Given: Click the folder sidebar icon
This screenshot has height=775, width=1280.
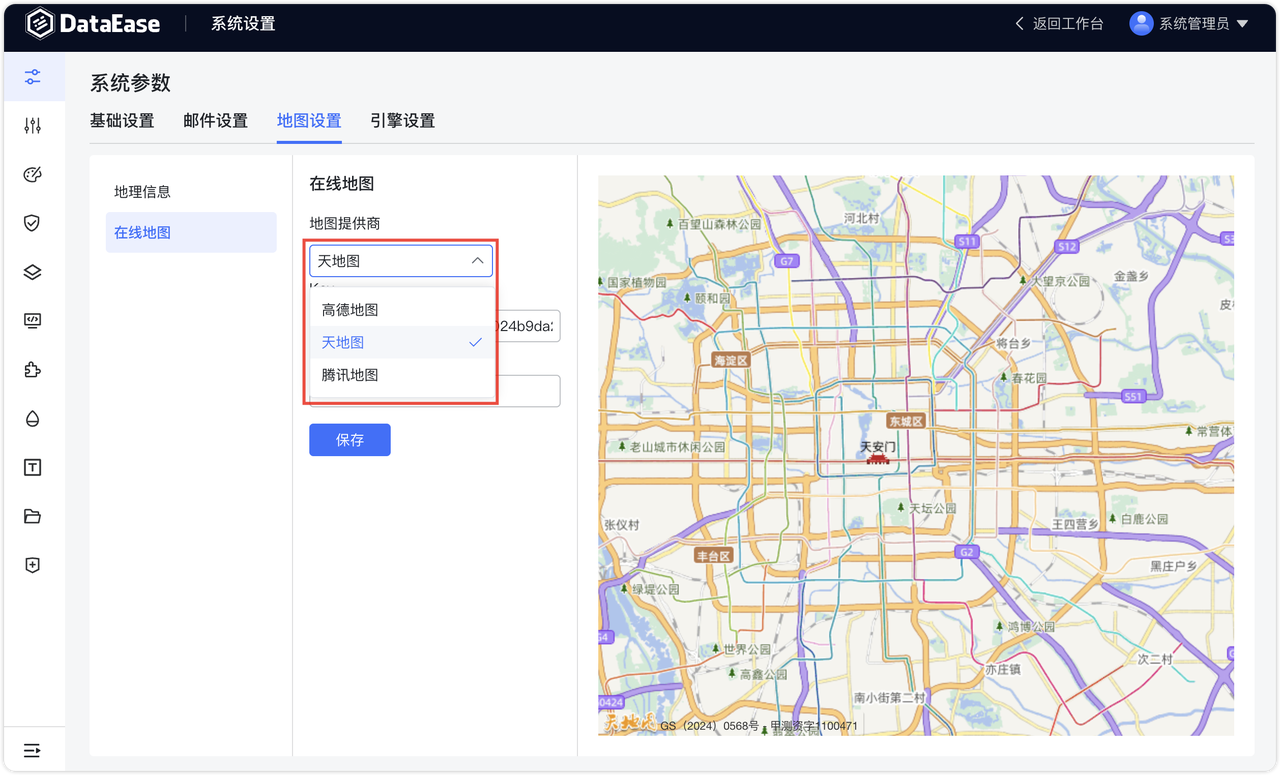Looking at the screenshot, I should (33, 516).
